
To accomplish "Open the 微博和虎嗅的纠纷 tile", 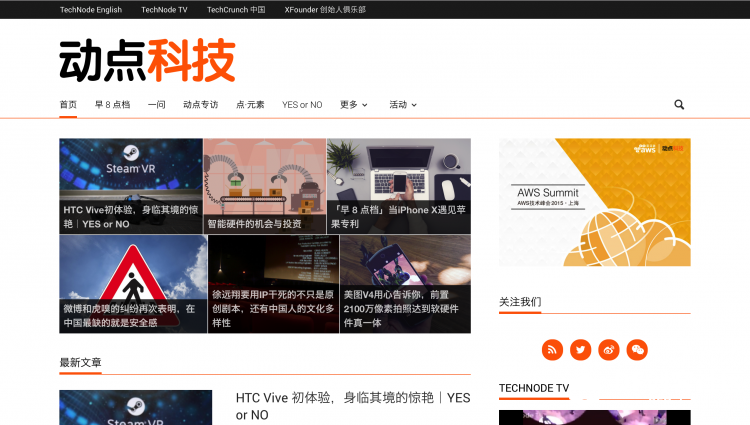I will coord(133,284).
